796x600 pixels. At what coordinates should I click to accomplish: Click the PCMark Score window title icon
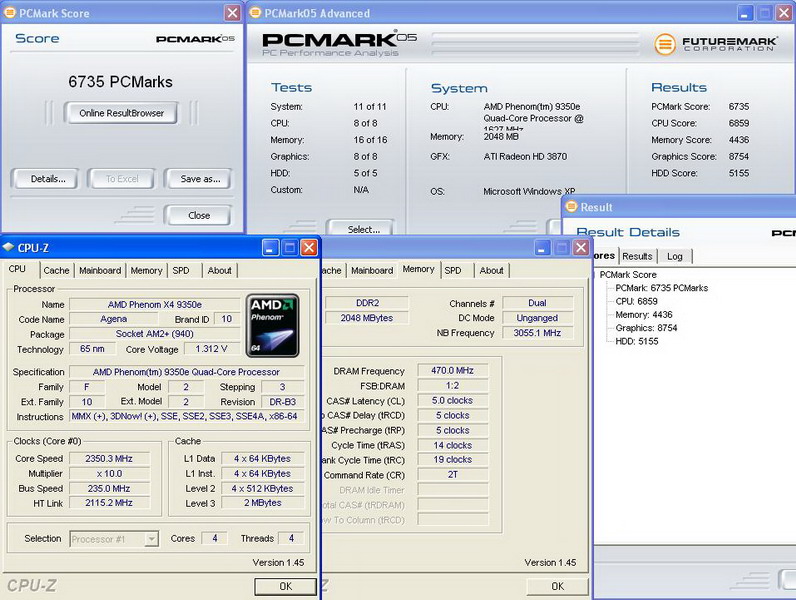point(10,13)
